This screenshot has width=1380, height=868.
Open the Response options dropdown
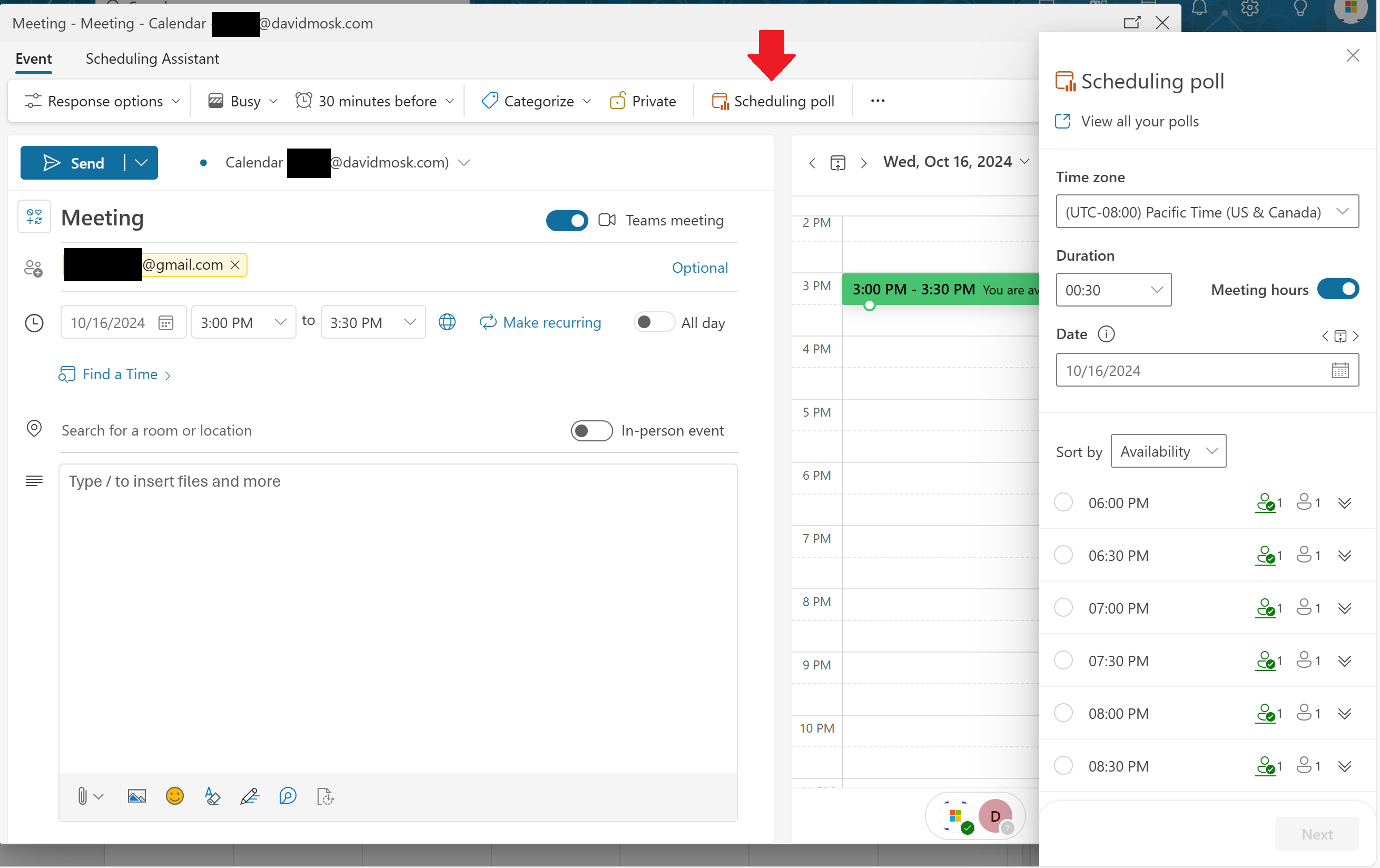tap(102, 102)
